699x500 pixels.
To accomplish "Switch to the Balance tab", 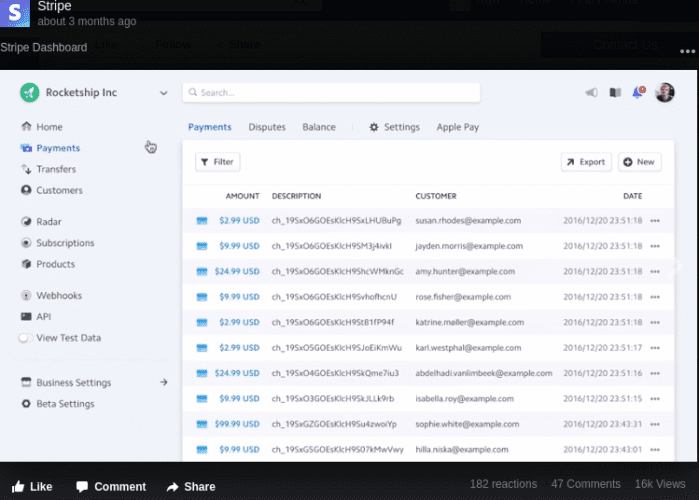I will coord(319,127).
